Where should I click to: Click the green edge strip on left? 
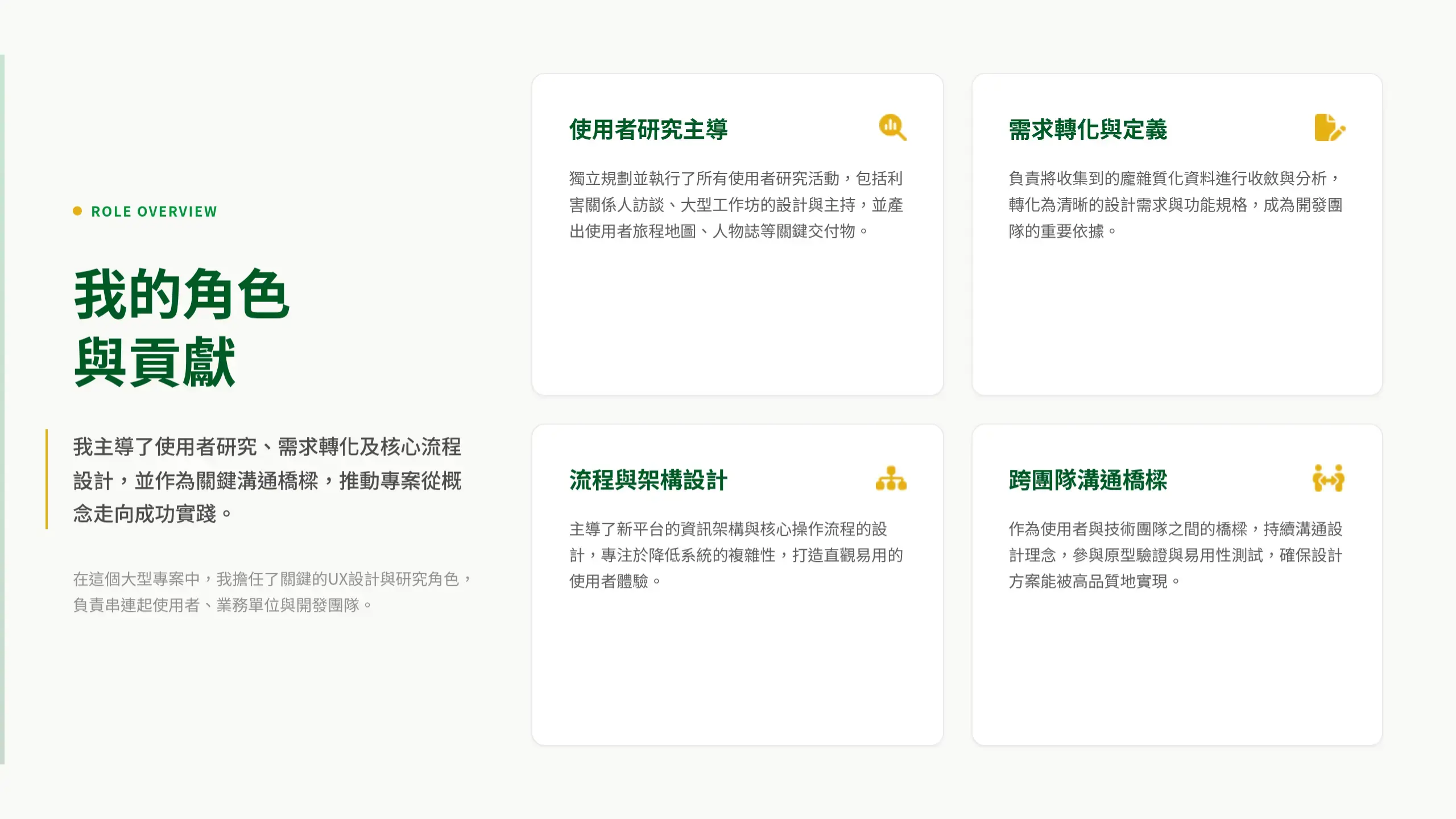(2, 409)
